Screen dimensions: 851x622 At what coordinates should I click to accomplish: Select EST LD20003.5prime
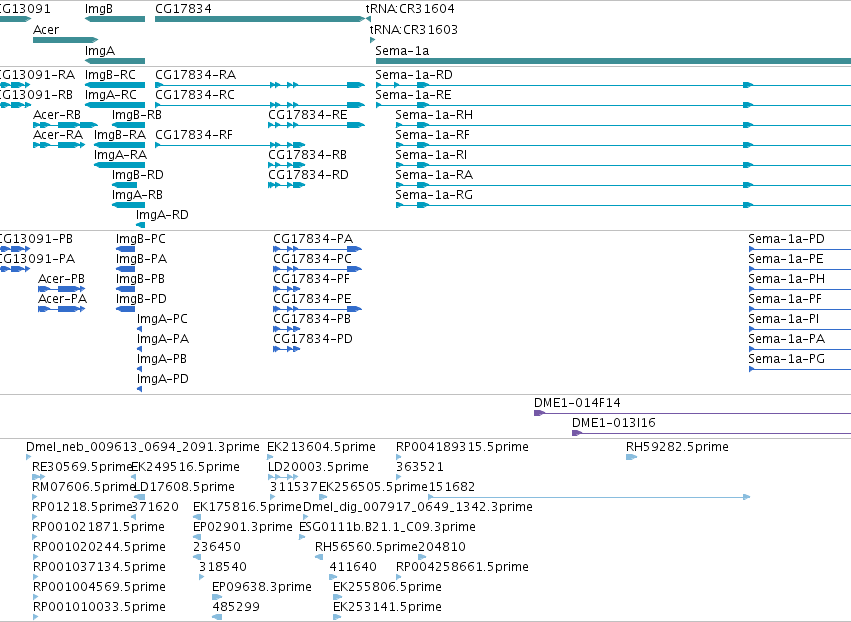[x=283, y=477]
